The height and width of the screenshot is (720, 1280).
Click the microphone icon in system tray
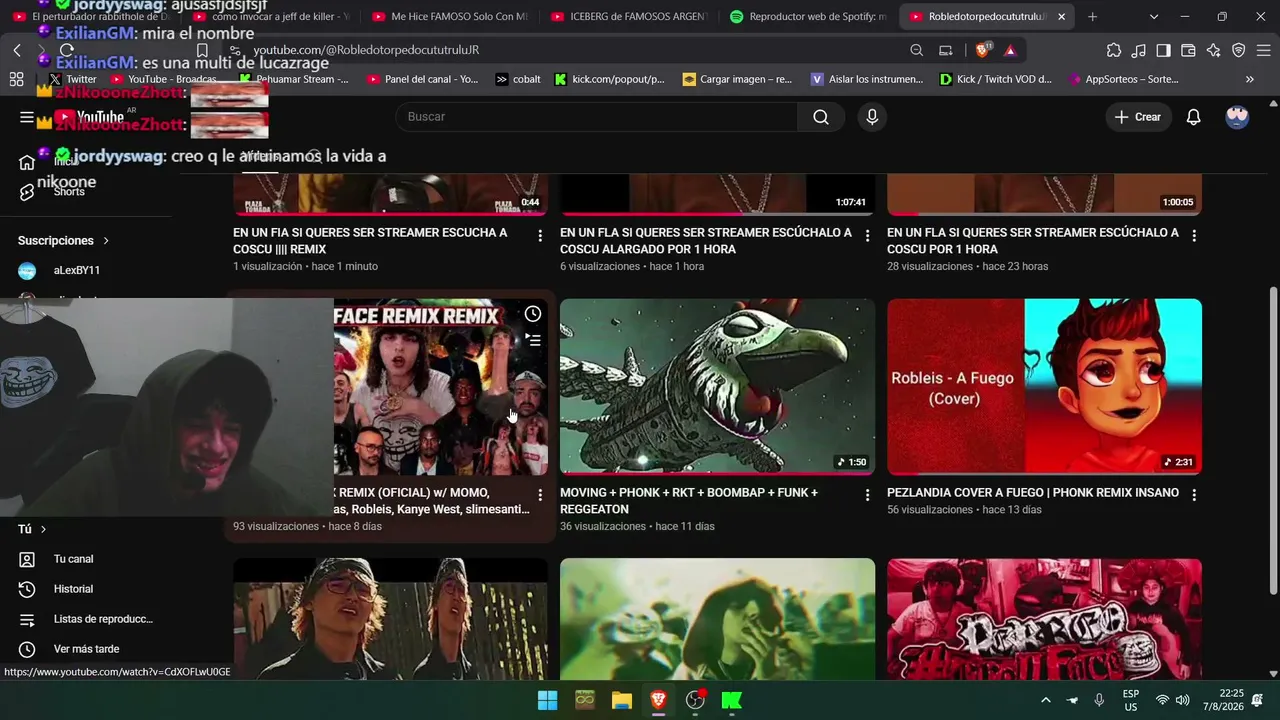pos(1099,700)
